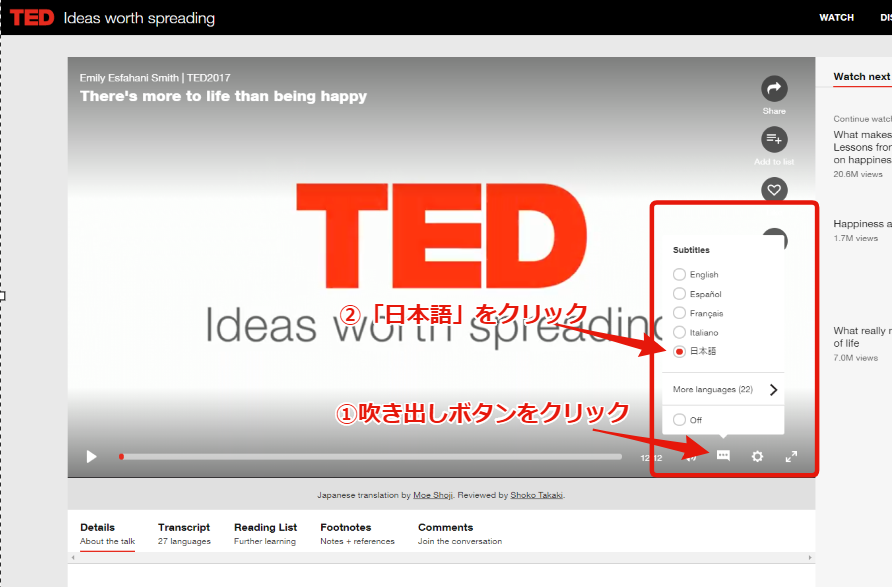This screenshot has height=587, width=892.
Task: Click the heart Like icon
Action: (774, 190)
